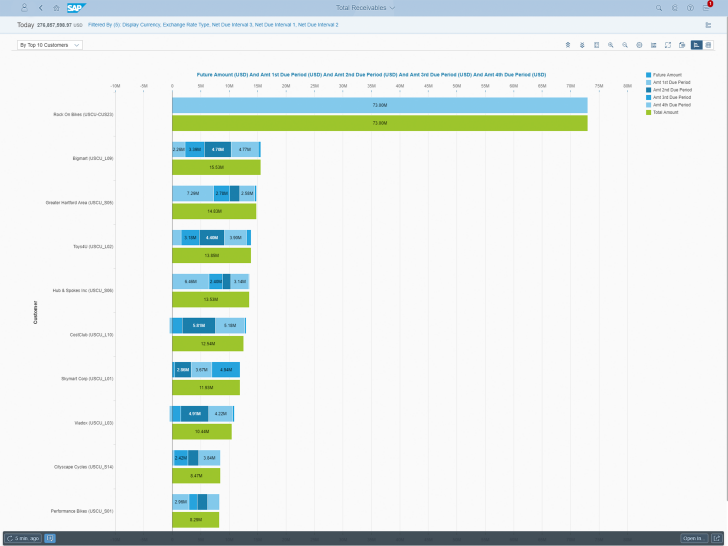This screenshot has width=728, height=546.
Task: Open chart settings gear icon
Action: (x=639, y=45)
